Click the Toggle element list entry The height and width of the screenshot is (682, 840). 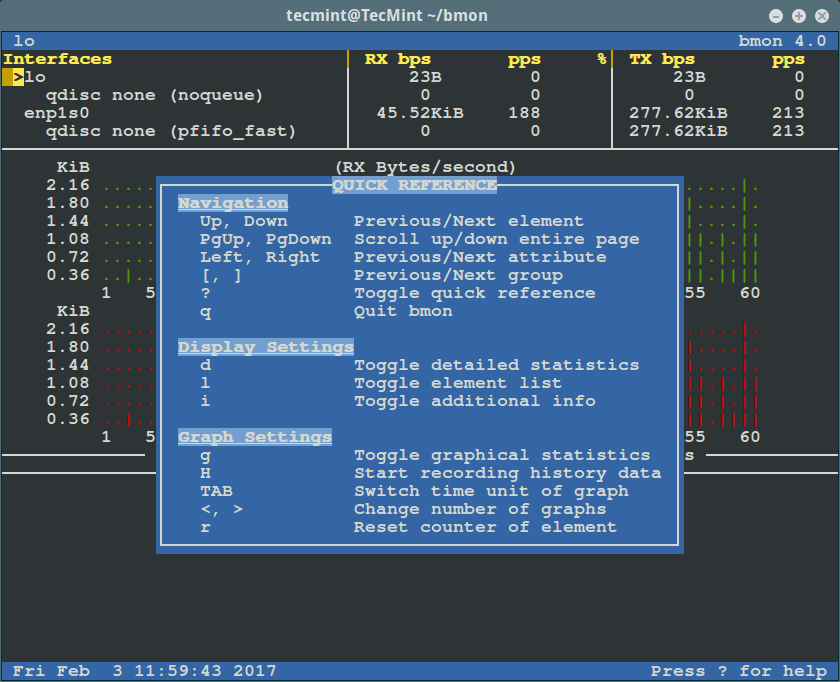click(457, 383)
